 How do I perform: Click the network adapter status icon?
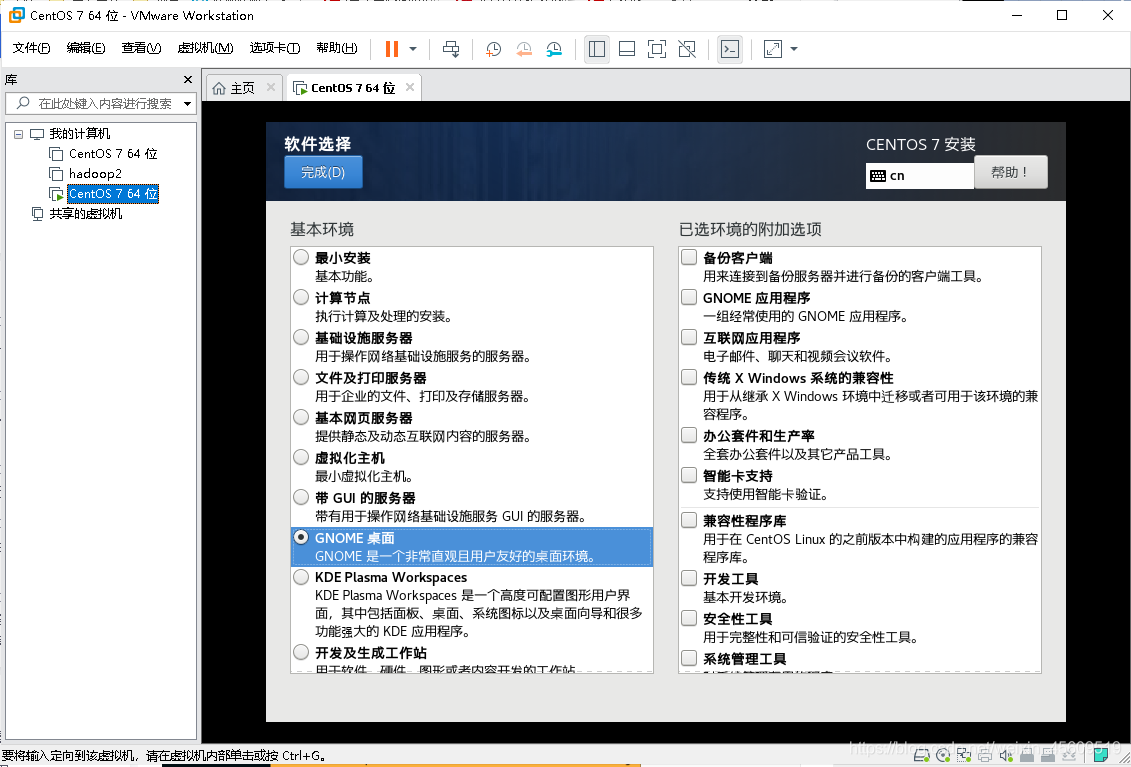pyautogui.click(x=964, y=755)
